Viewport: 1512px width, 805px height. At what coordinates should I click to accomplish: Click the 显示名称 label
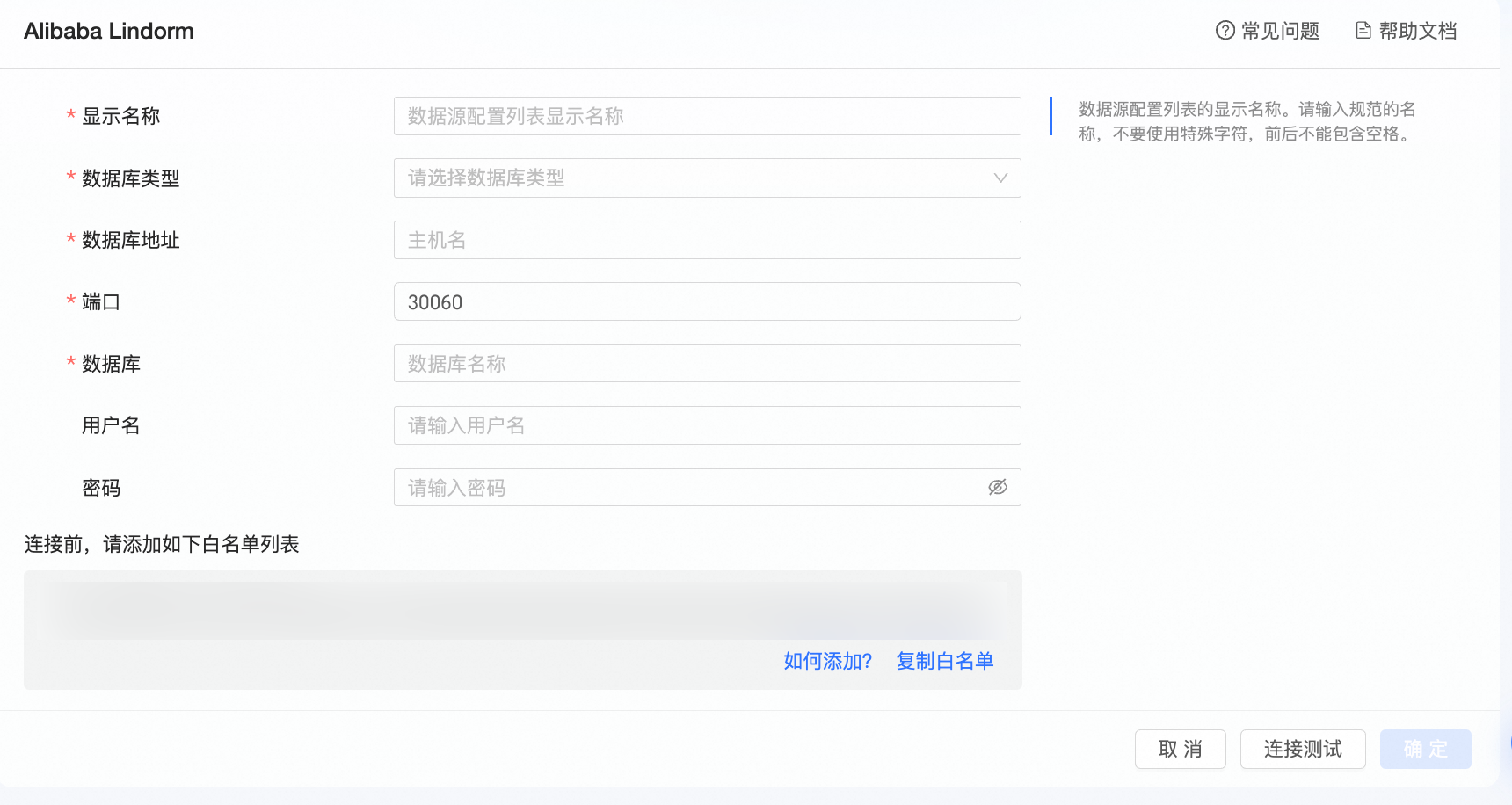coord(121,116)
